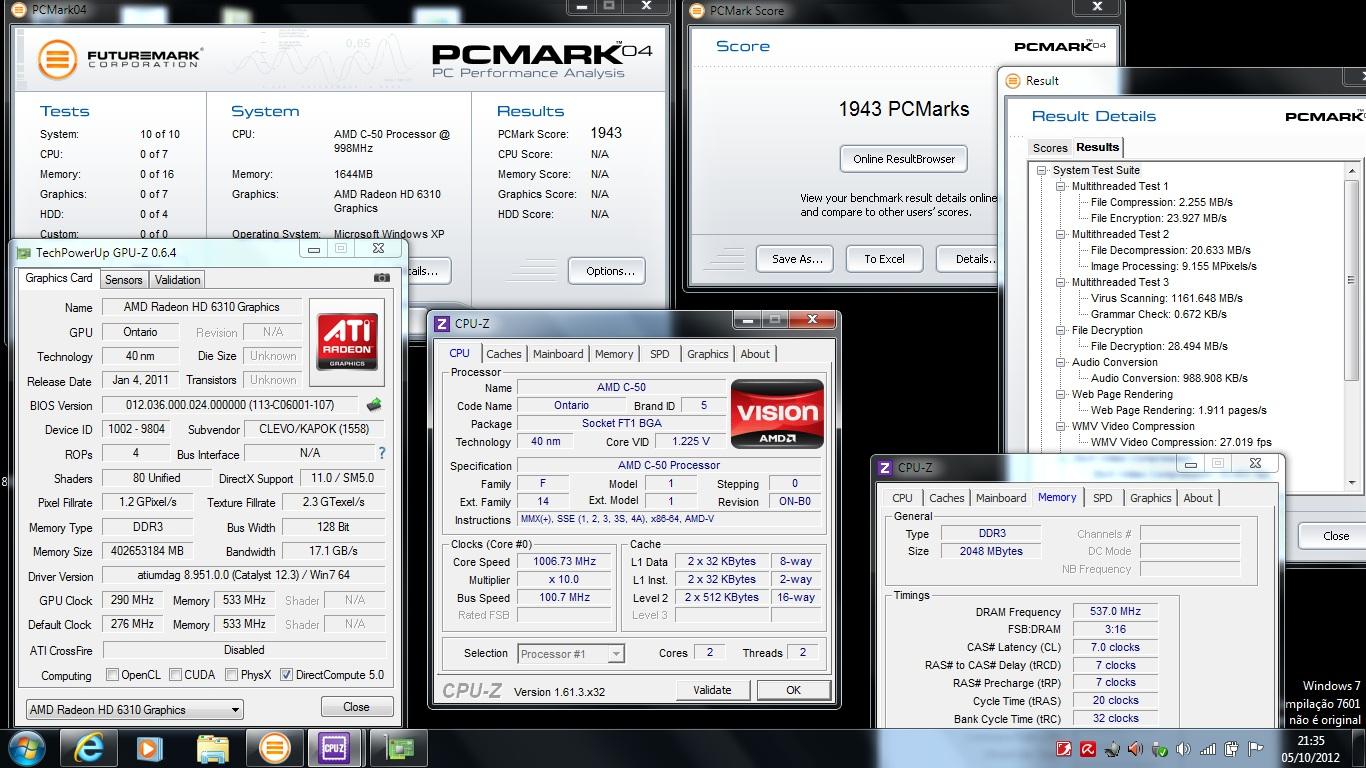Click the GPU-Z screenshot camera icon
1366x768 pixels.
pos(381,278)
